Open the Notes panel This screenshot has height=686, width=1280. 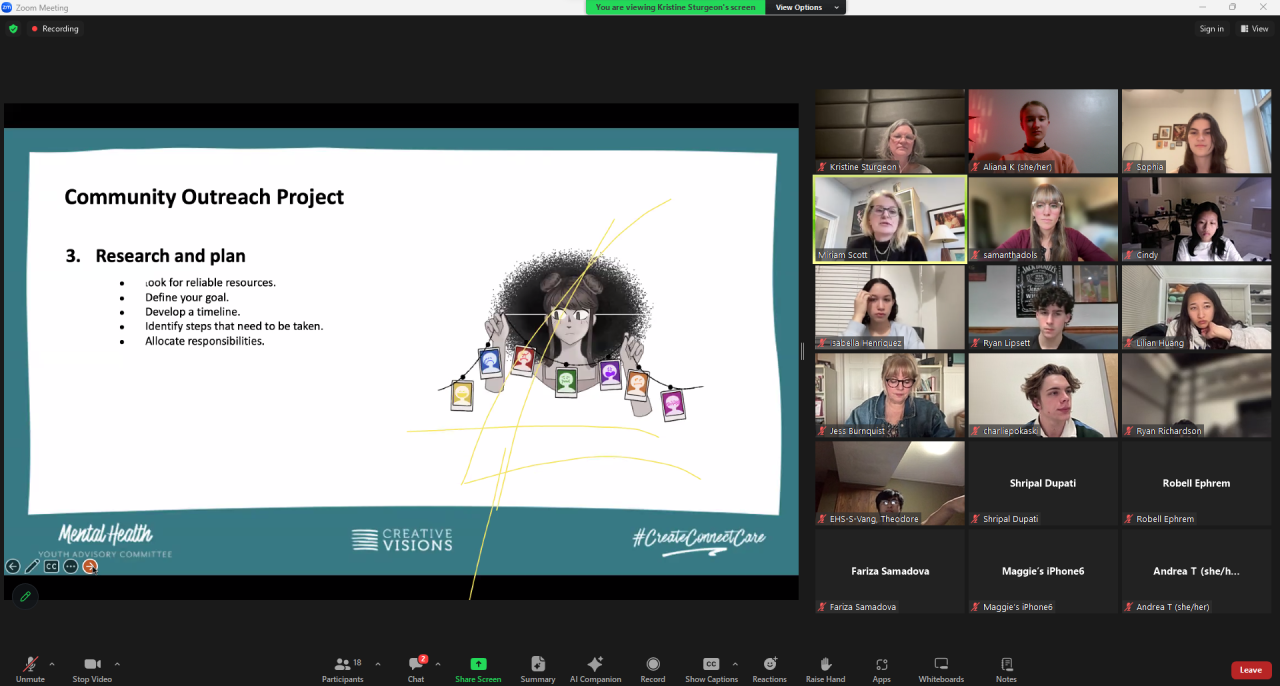point(1006,669)
